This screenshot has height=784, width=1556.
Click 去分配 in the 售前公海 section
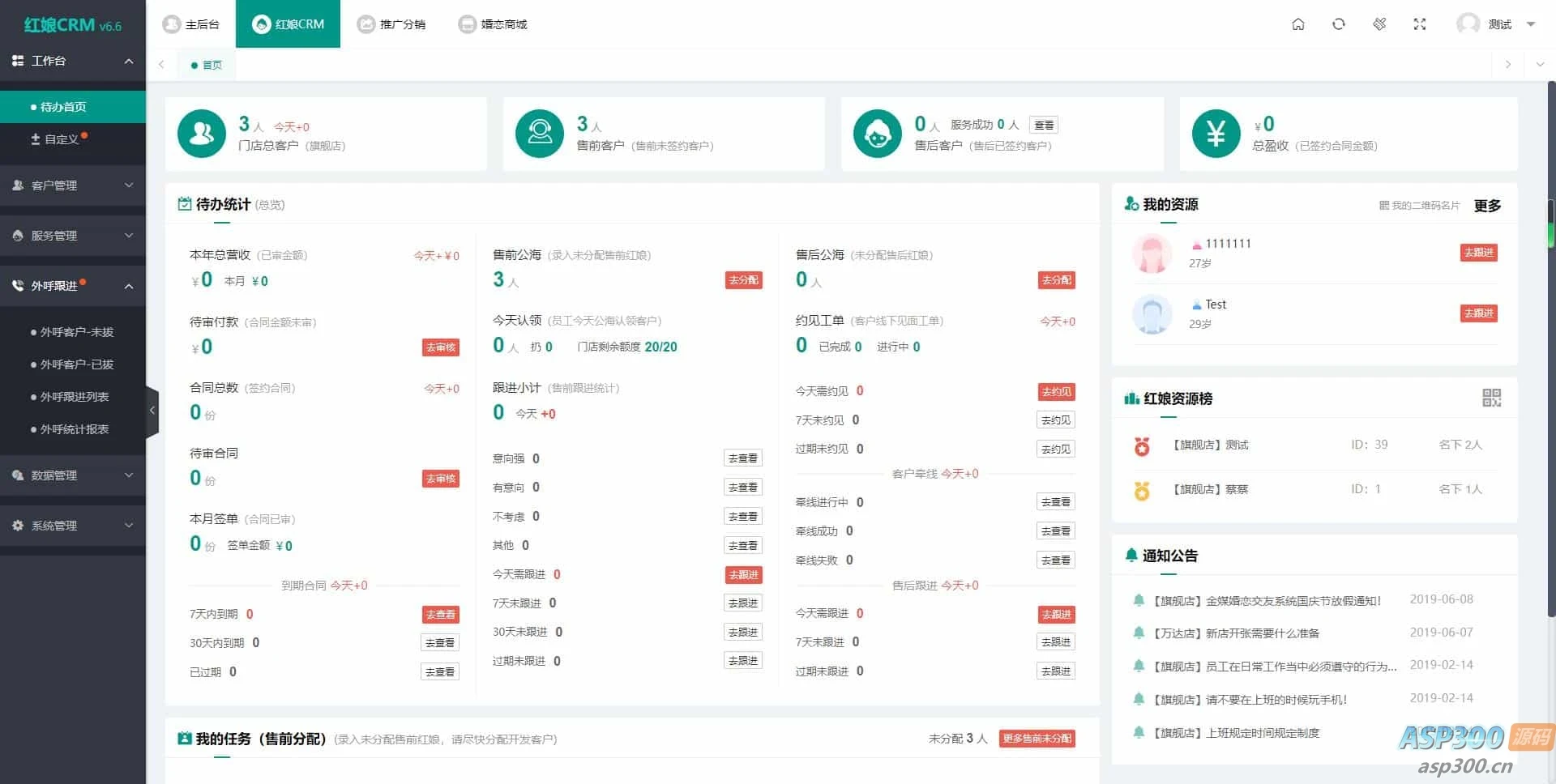(x=742, y=279)
